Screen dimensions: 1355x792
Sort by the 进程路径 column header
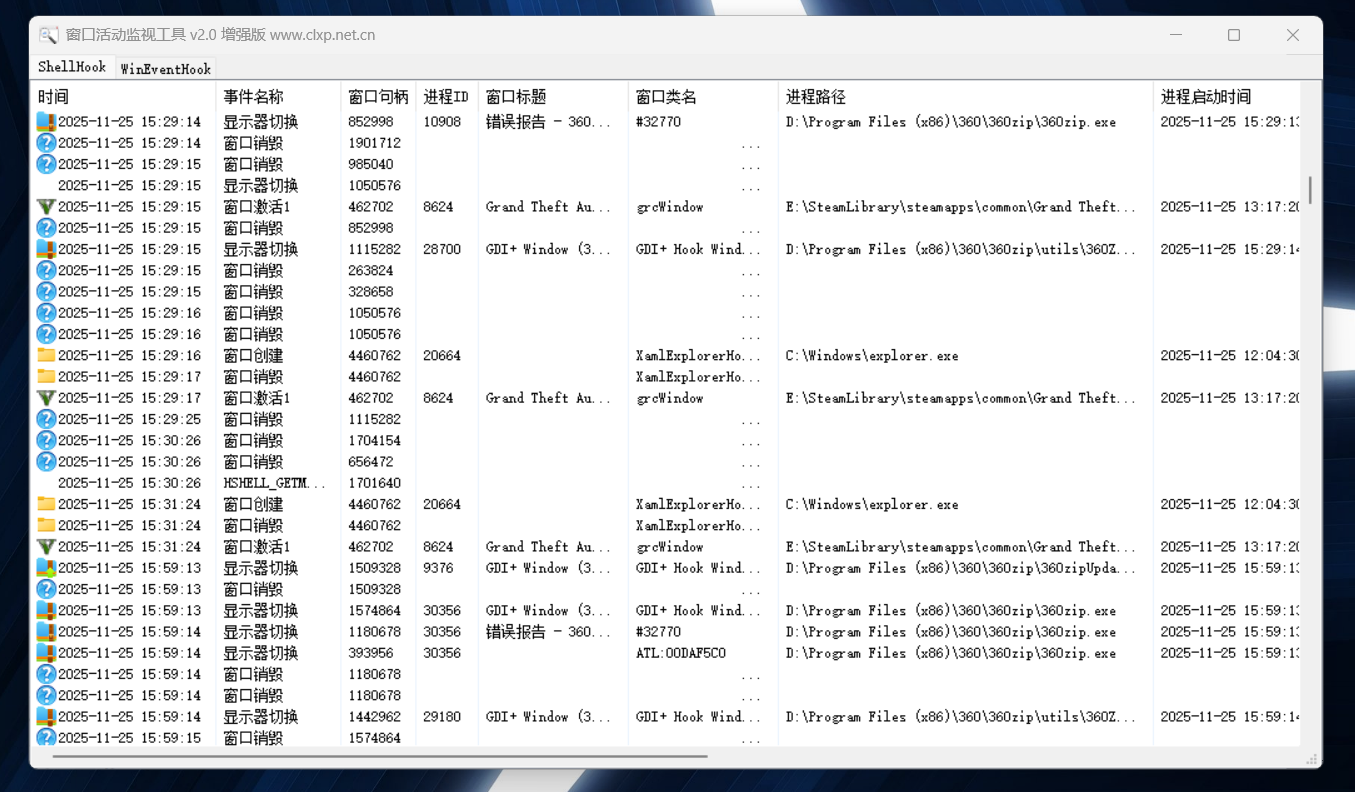815,97
